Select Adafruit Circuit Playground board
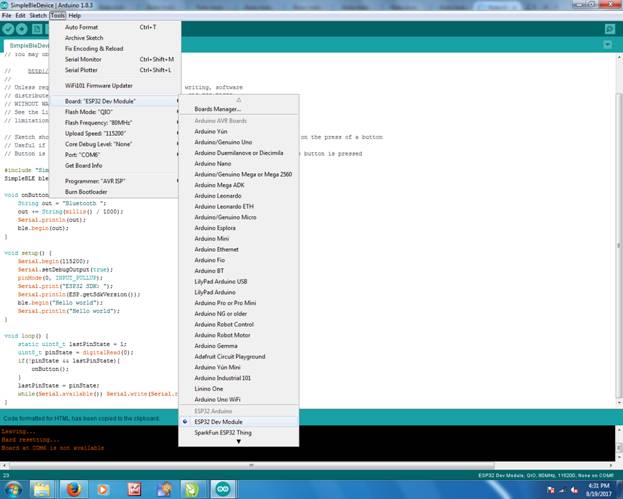 [238, 356]
